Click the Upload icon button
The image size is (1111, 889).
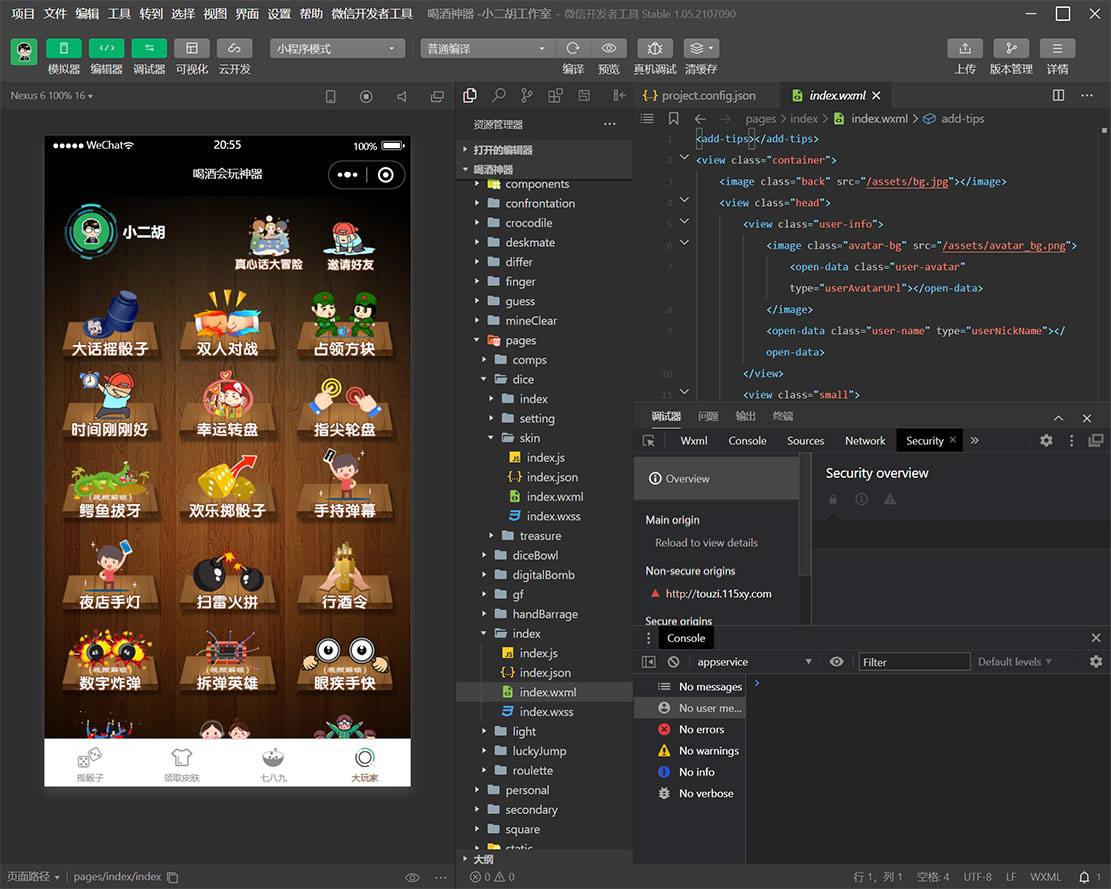964,48
